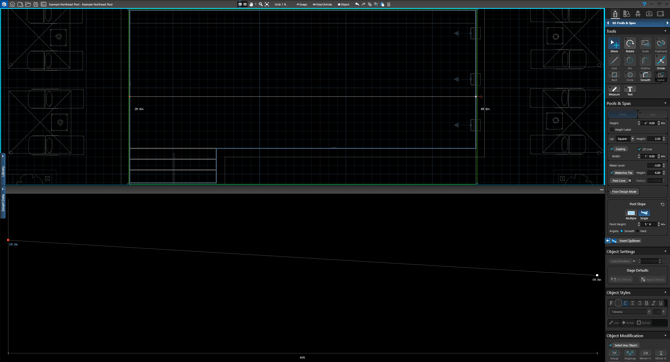
Task: Select the Smooth angles radio option
Action: [622, 231]
